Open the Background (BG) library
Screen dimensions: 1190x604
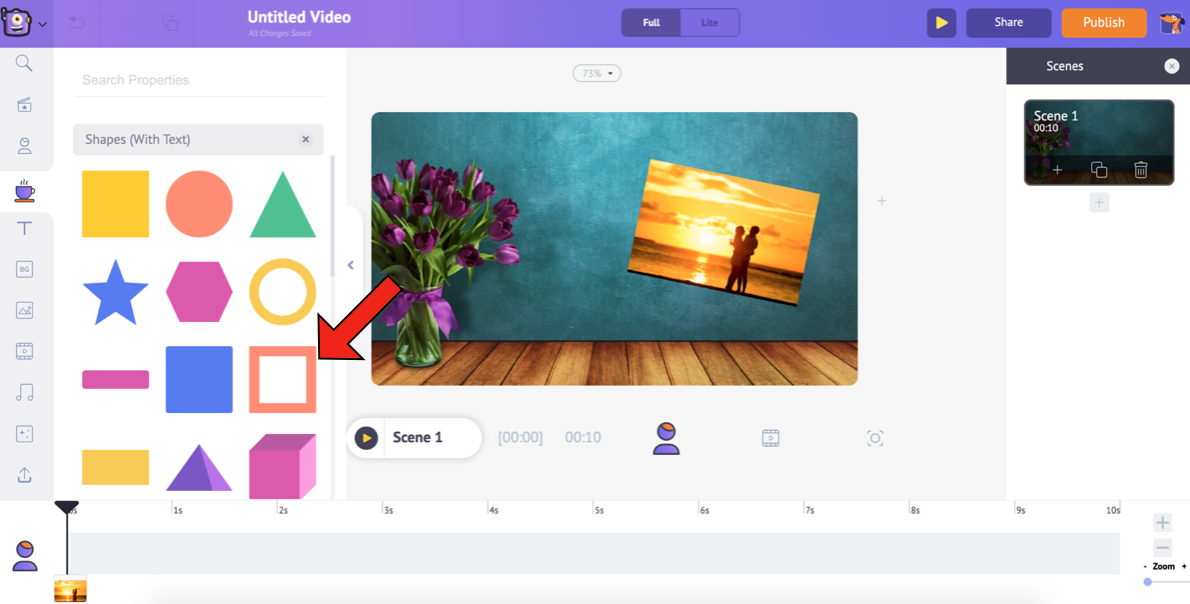pos(24,269)
